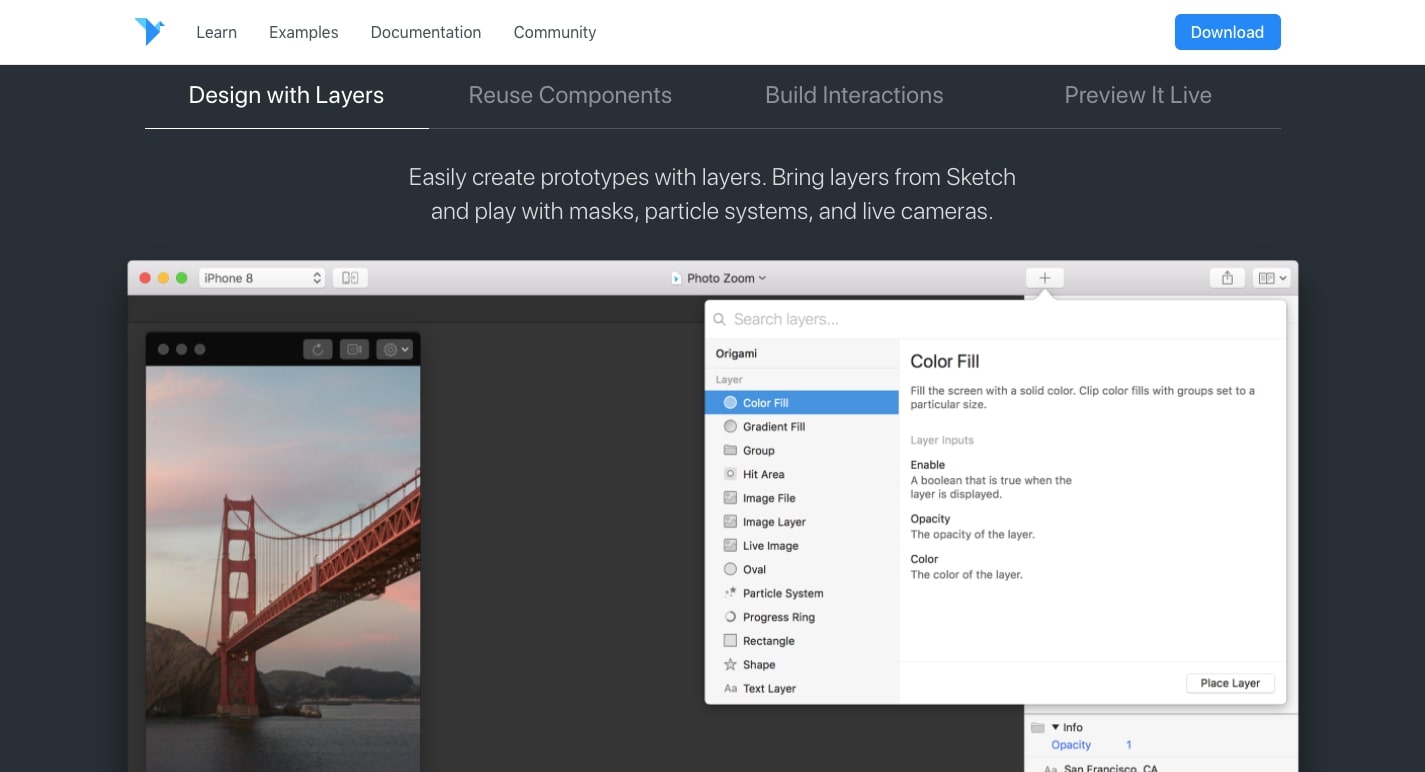The height and width of the screenshot is (772, 1425).
Task: Open the viewer gear settings dropdown
Action: [395, 349]
